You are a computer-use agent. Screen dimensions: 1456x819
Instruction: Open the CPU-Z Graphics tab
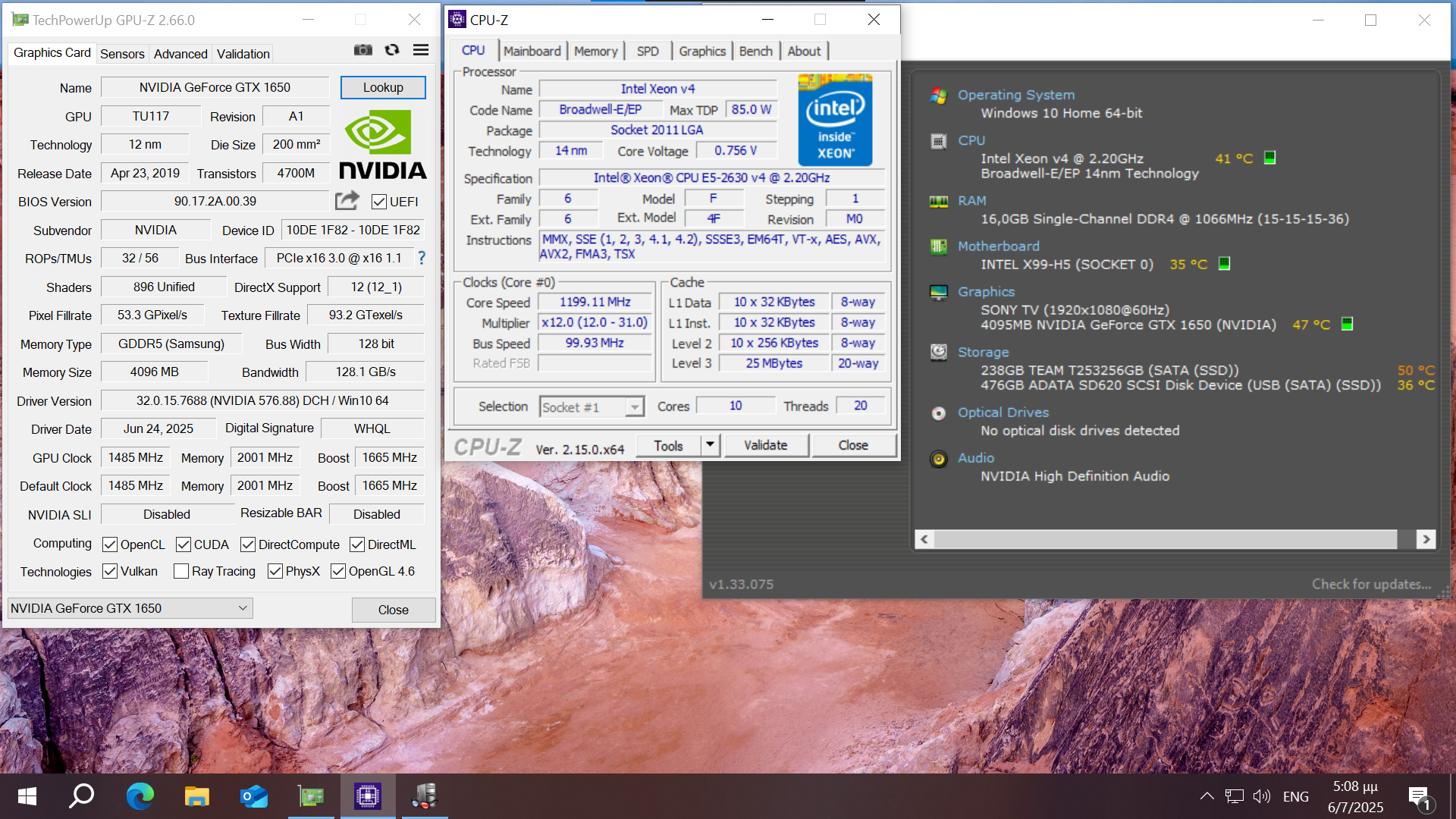pyautogui.click(x=702, y=51)
